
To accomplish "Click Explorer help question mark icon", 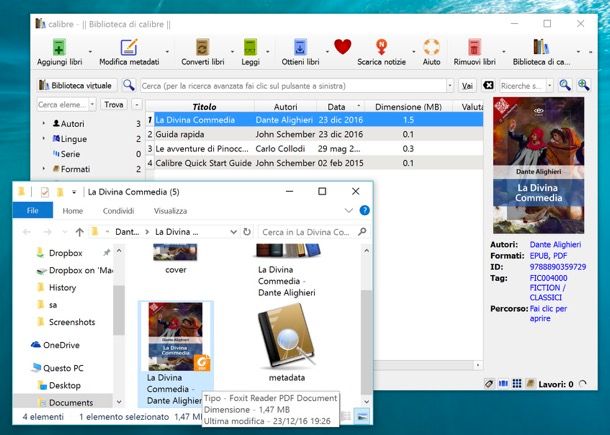I will coord(365,210).
